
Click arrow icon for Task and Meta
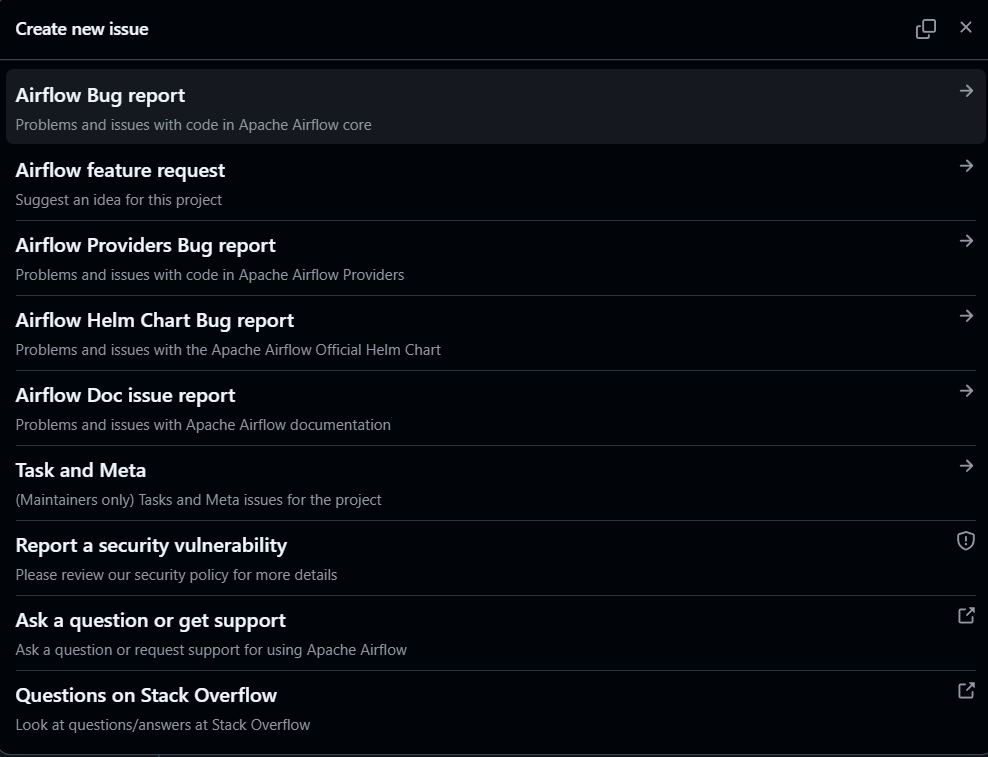click(x=966, y=466)
